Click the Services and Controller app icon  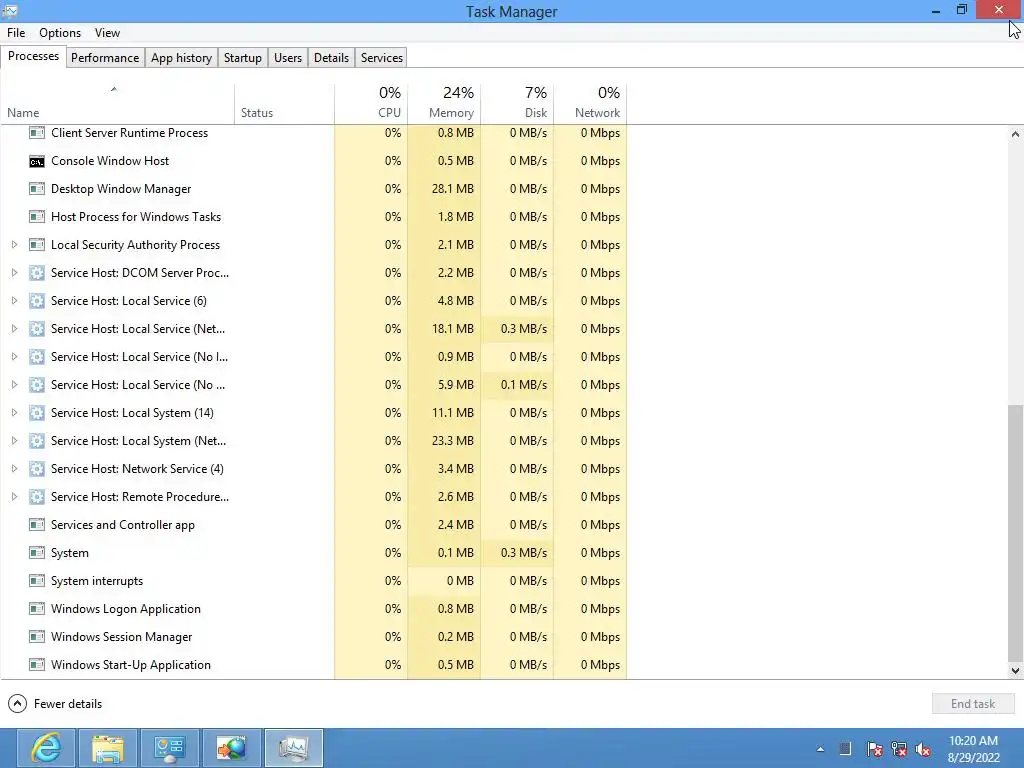[37, 525]
